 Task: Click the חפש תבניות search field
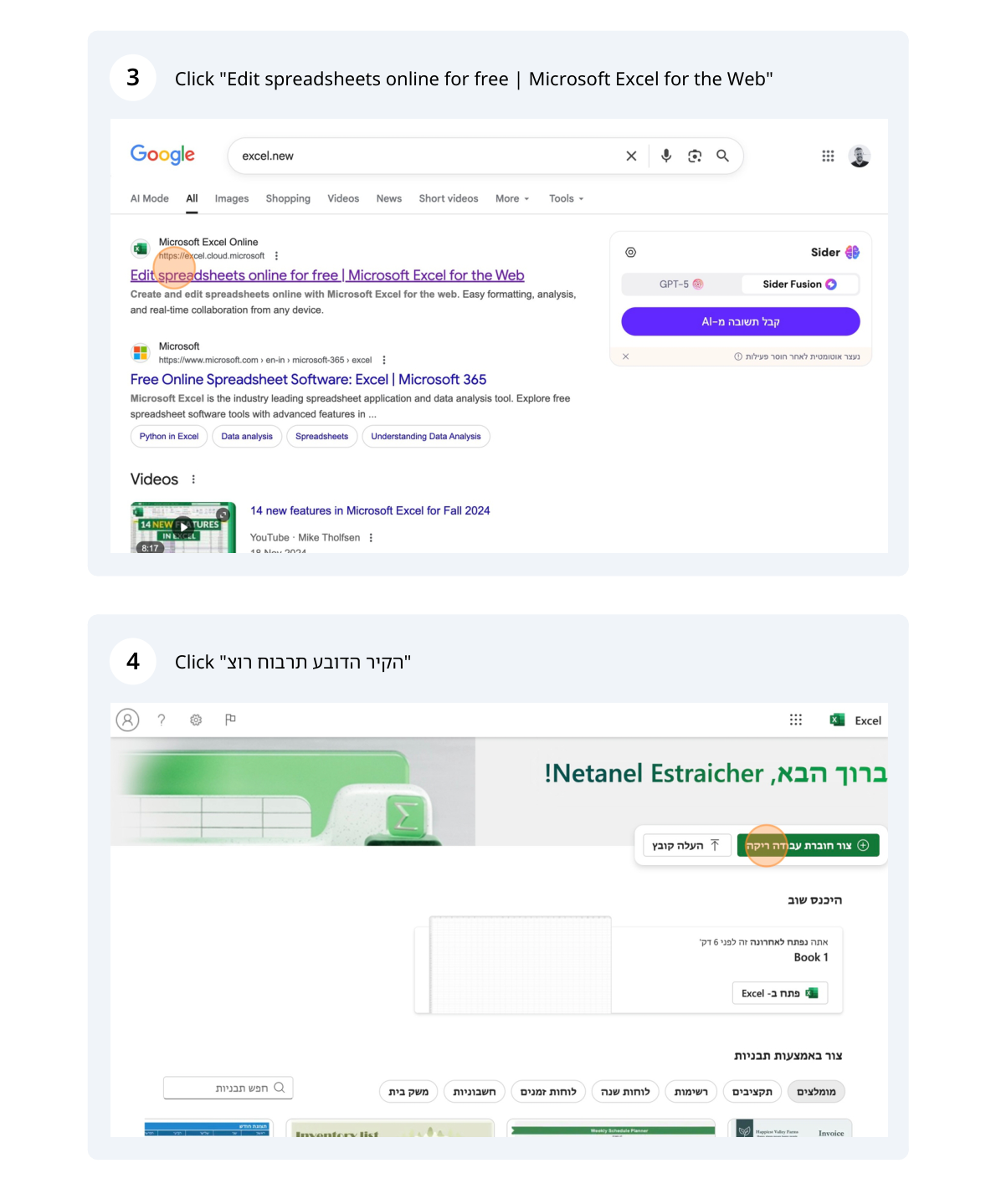point(228,1087)
